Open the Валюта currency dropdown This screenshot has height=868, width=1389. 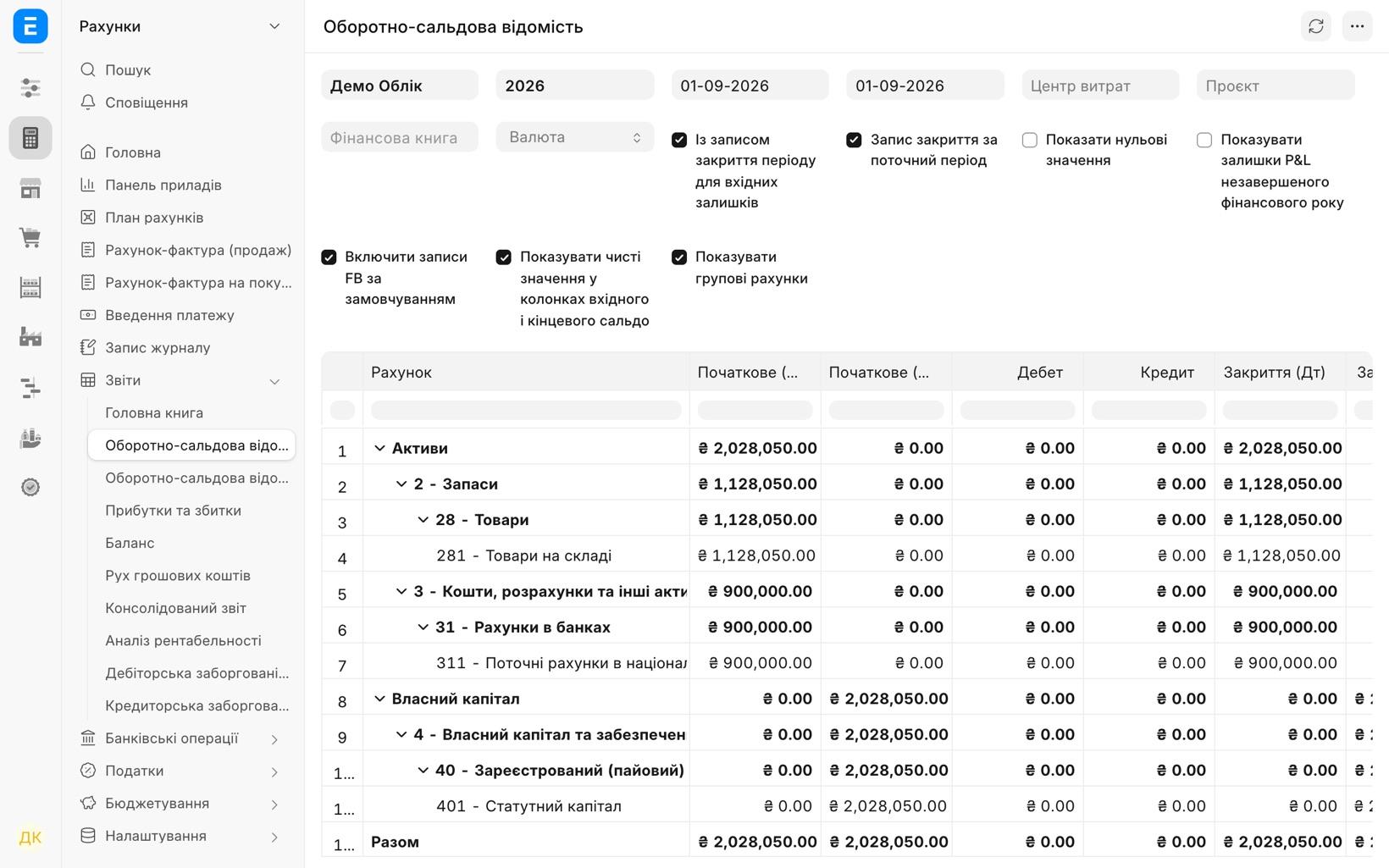[575, 137]
